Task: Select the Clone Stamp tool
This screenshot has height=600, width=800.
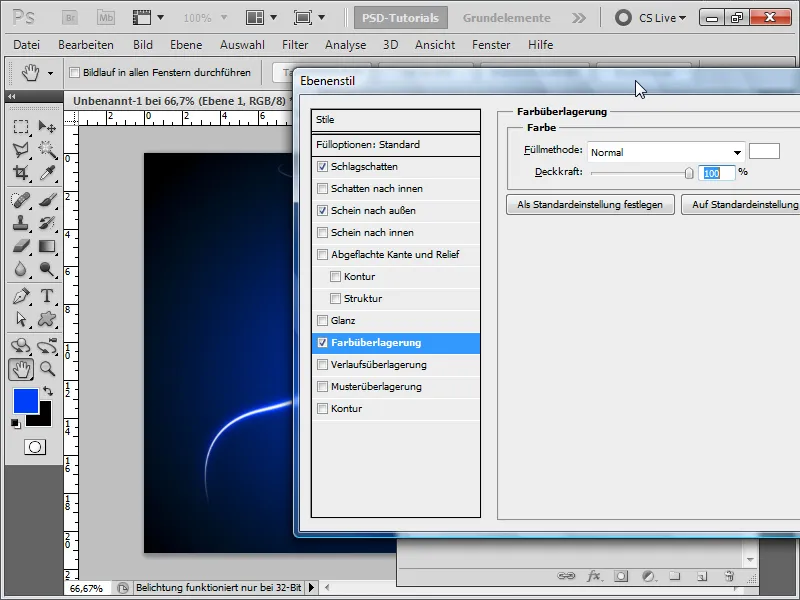Action: (x=21, y=223)
